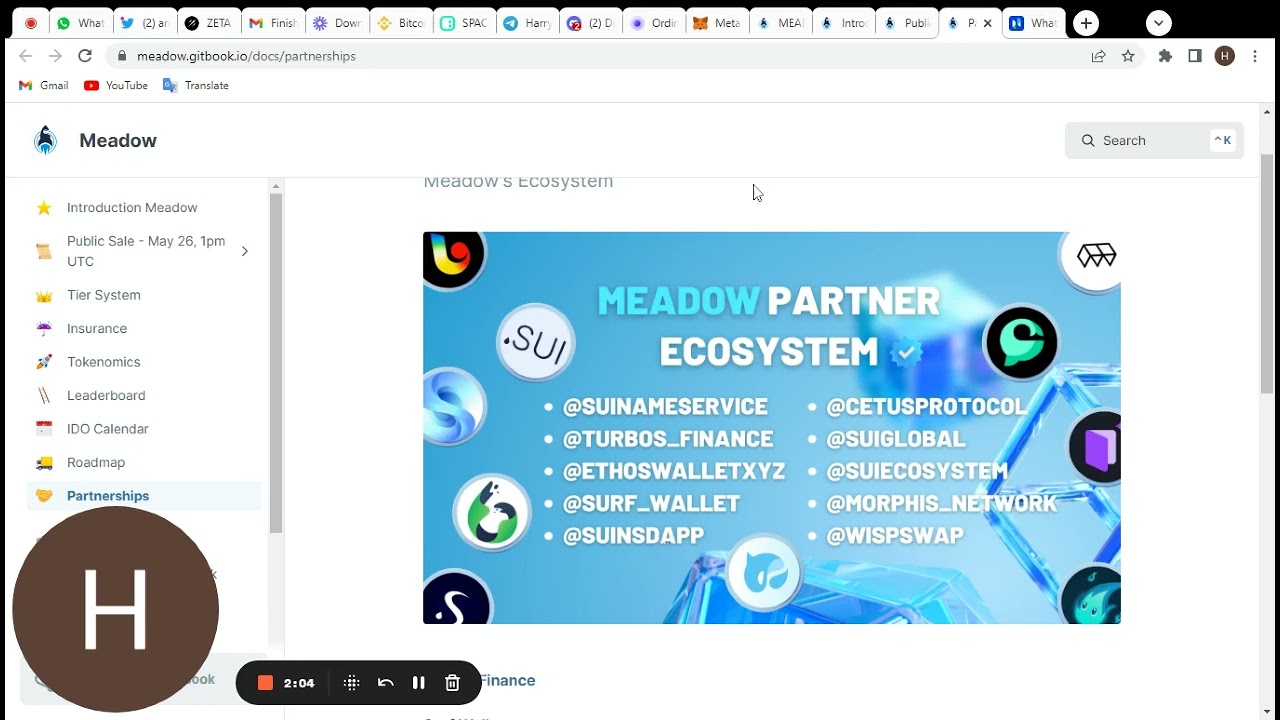
Task: Click the browser back arrow
Action: [x=26, y=56]
